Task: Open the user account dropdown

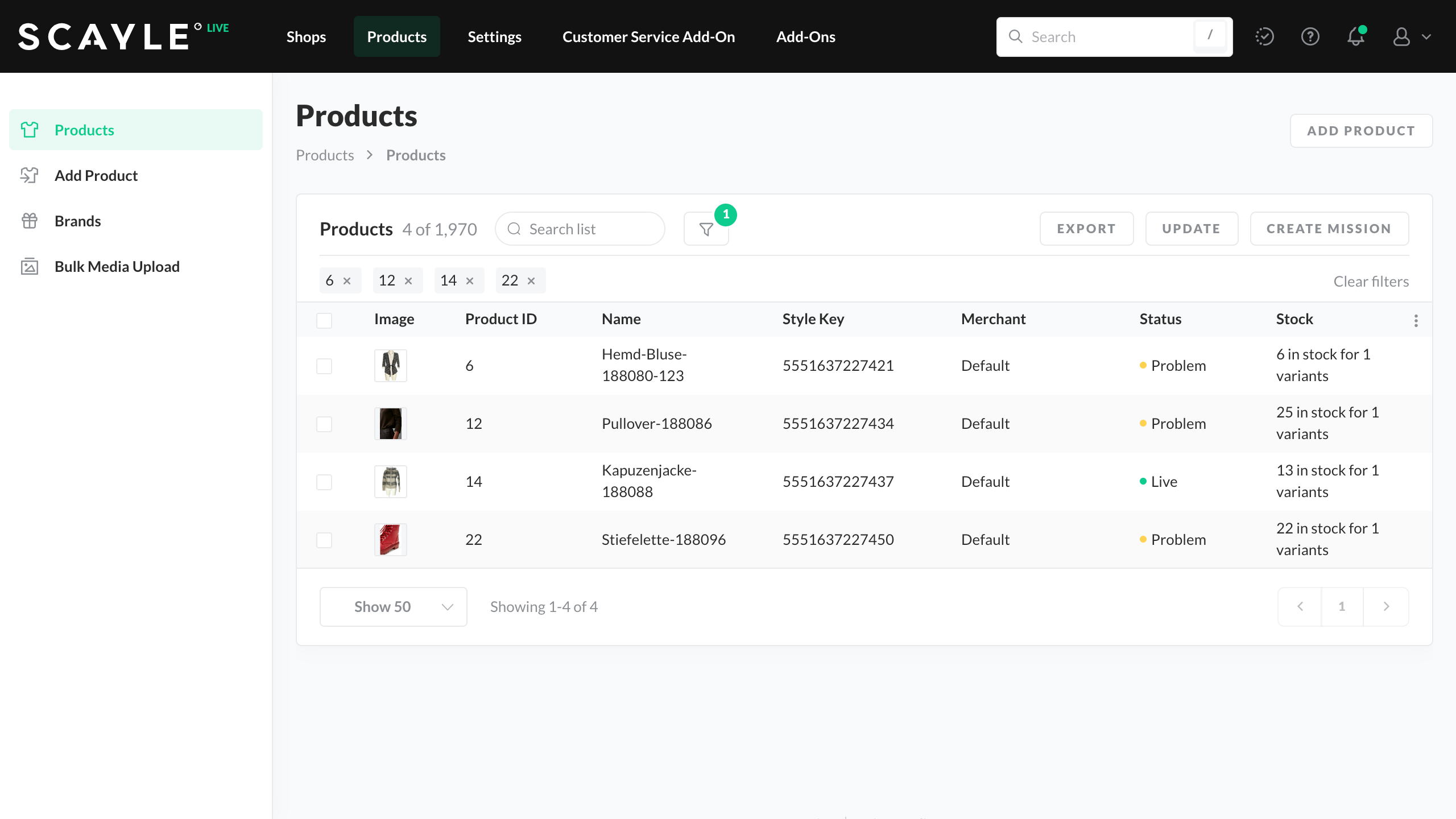Action: [x=1410, y=37]
